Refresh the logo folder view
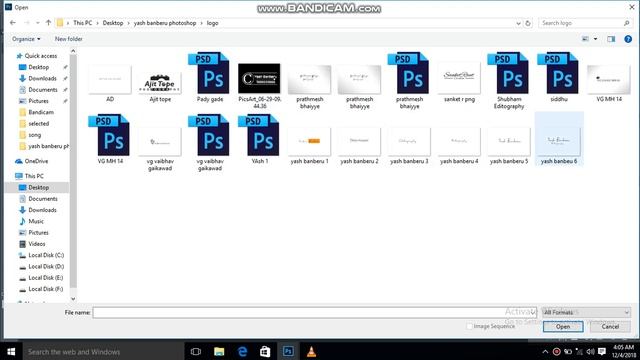The height and width of the screenshot is (360, 640). [528, 23]
